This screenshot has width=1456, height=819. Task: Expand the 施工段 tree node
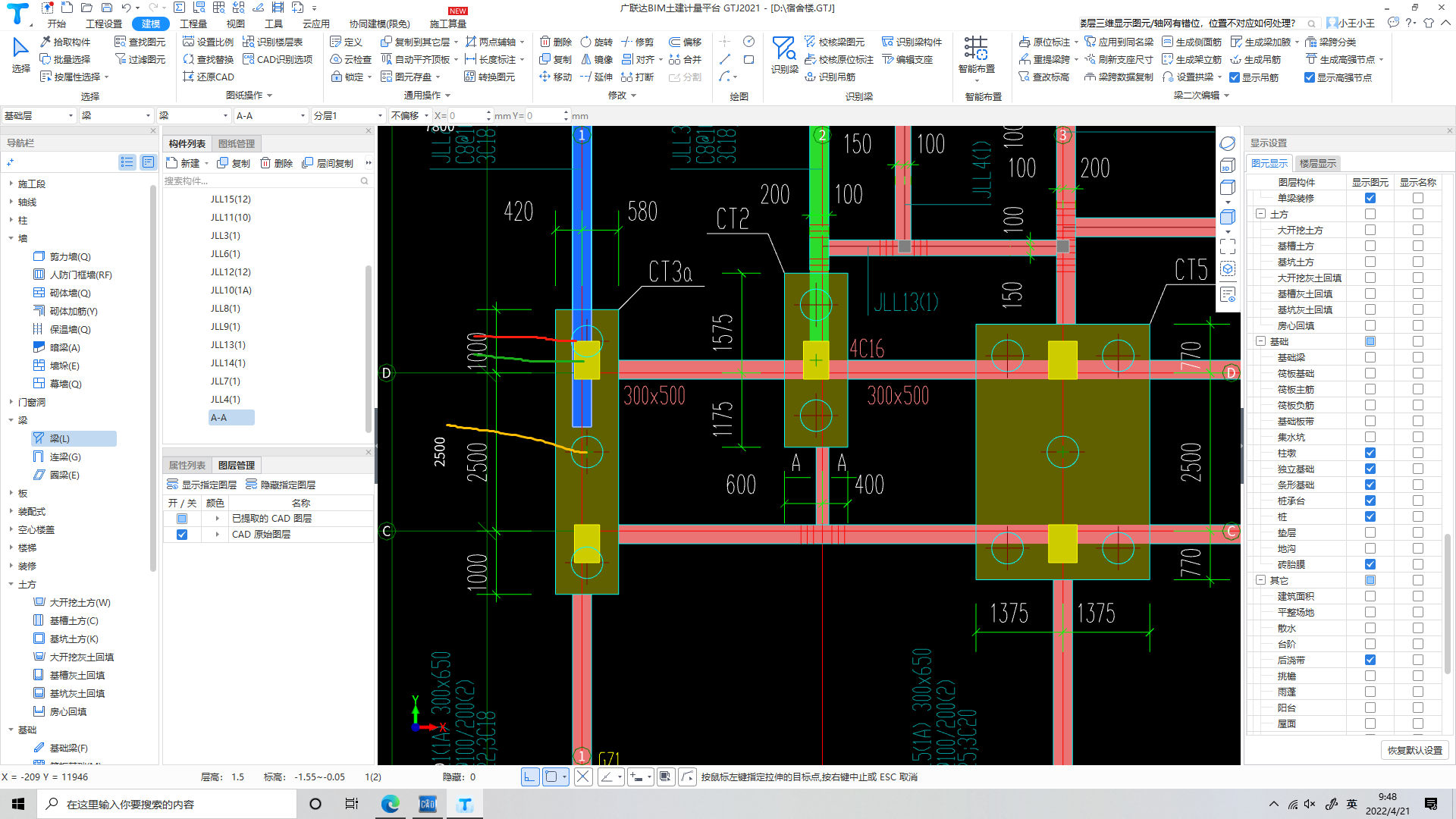pyautogui.click(x=11, y=184)
